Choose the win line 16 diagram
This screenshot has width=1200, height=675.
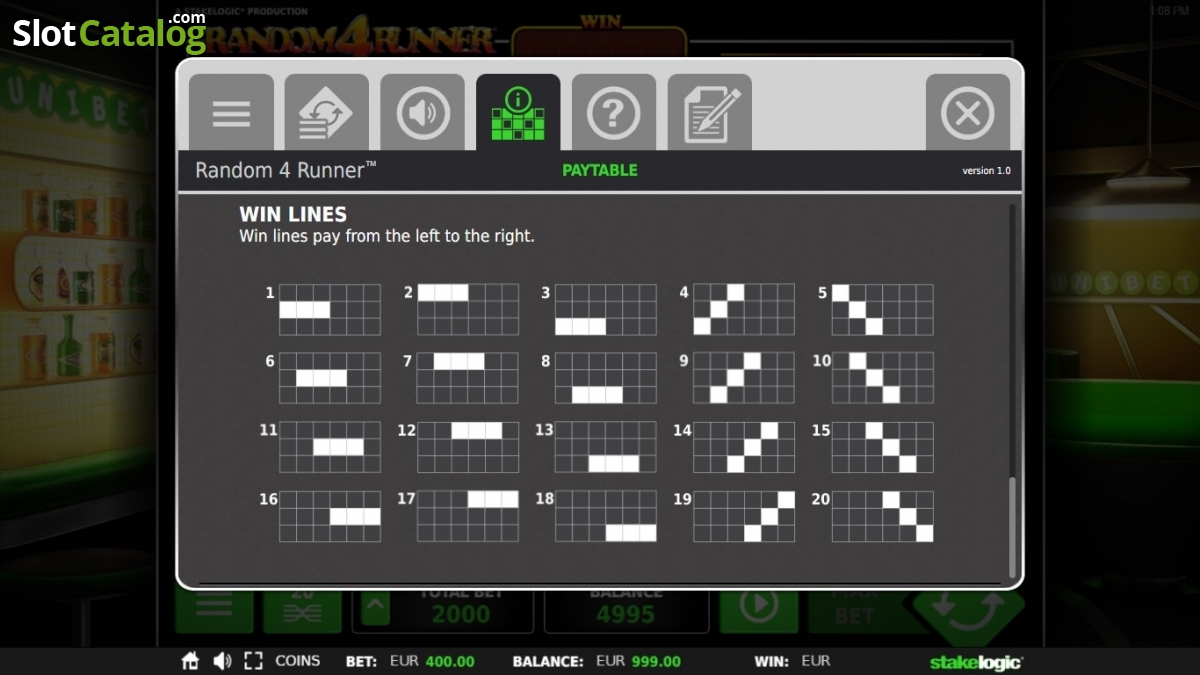330,516
